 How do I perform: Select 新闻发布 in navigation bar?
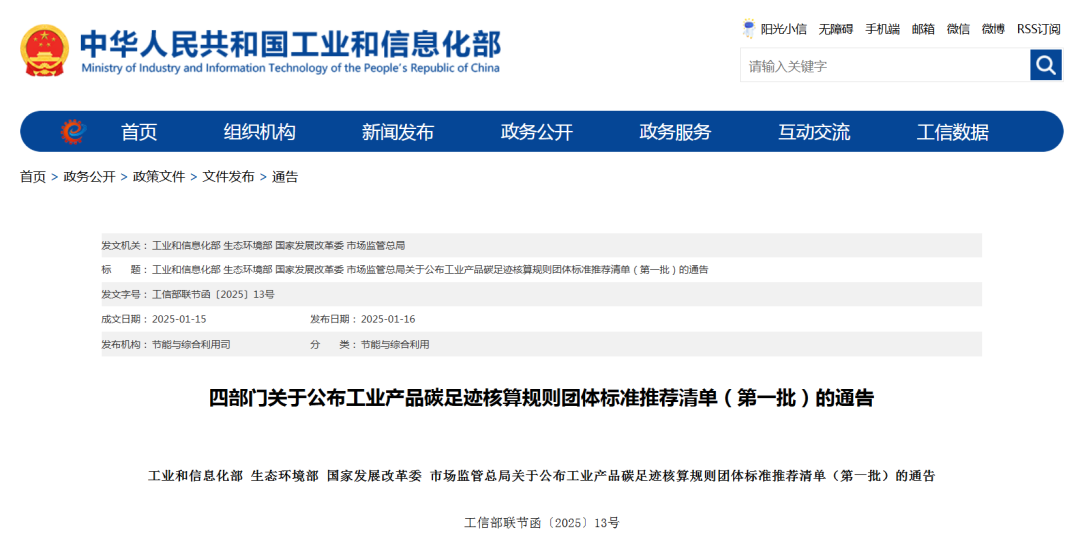click(x=398, y=132)
